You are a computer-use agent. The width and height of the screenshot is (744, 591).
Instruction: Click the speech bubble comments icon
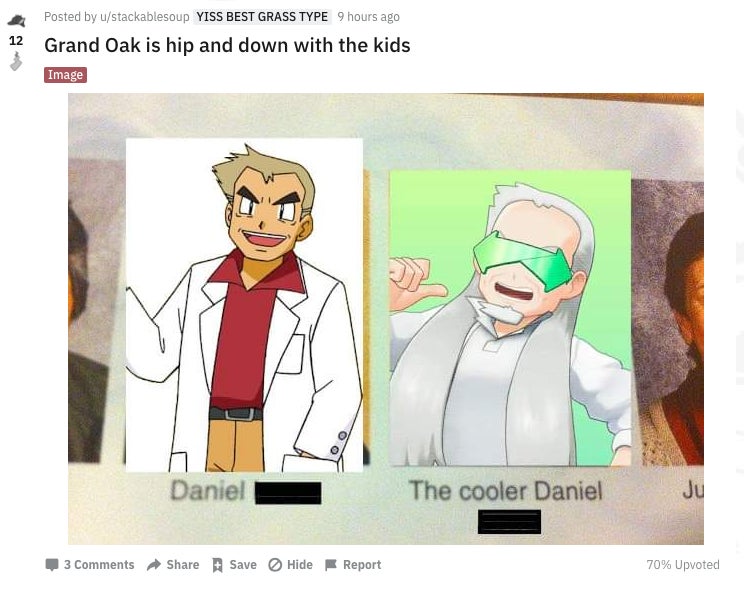52,564
